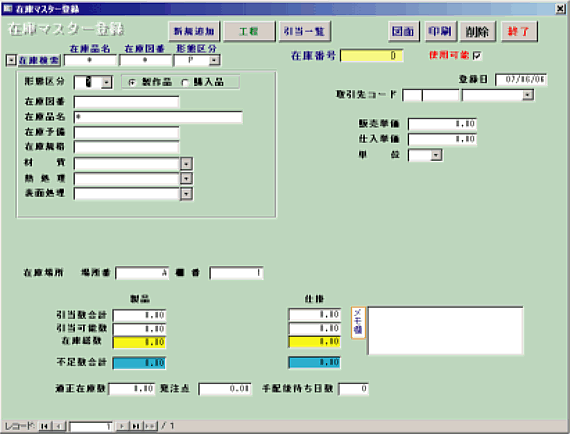
Task: Go to next record arrow
Action: click(123, 426)
